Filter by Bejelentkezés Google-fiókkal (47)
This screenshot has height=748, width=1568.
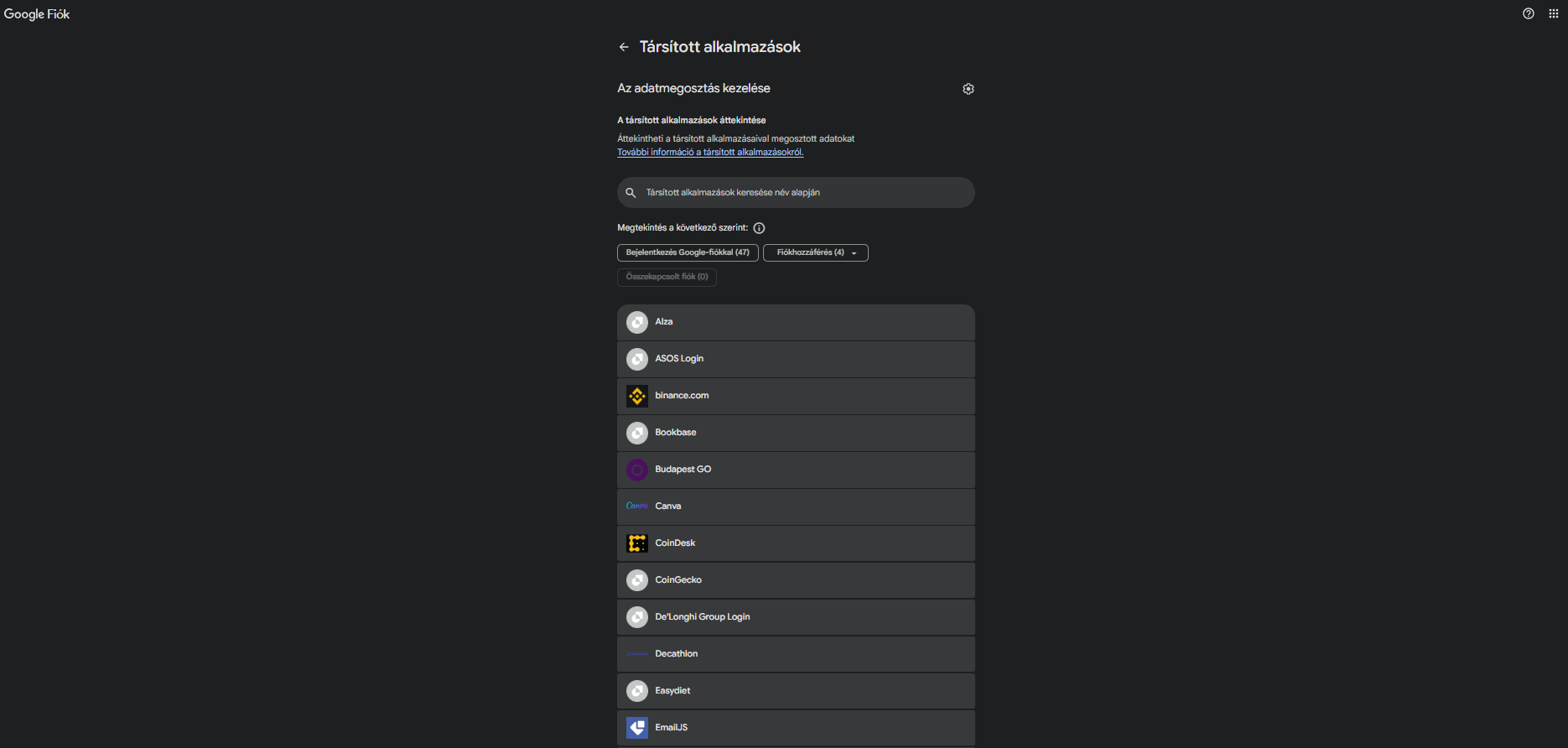(688, 252)
